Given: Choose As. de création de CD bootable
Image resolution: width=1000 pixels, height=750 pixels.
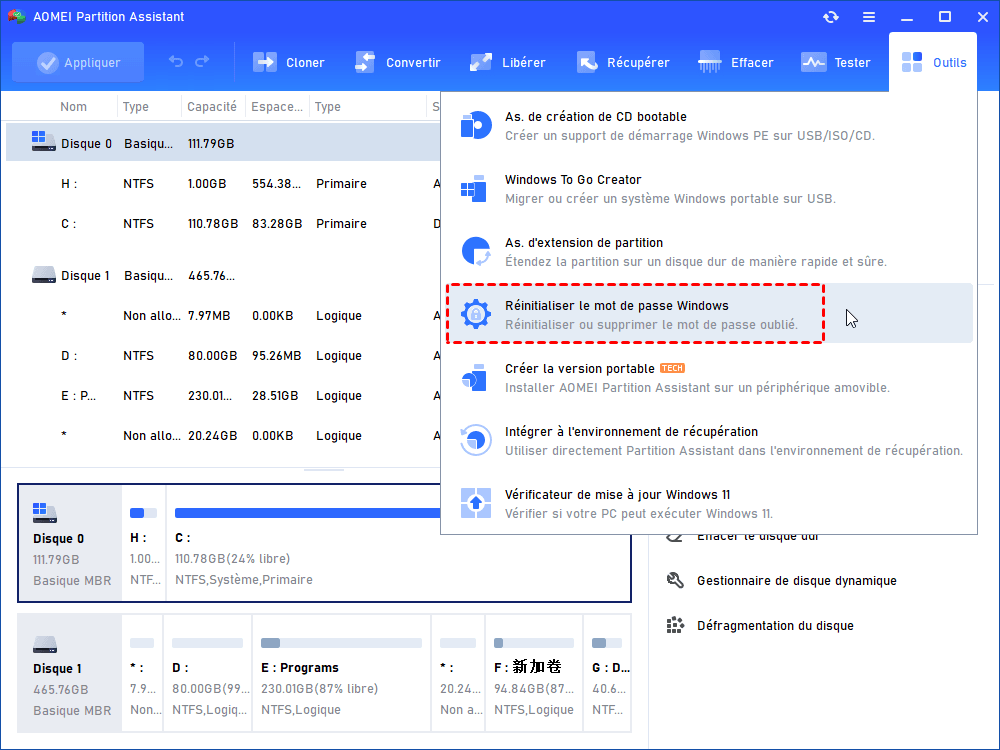Looking at the screenshot, I should pos(709,126).
